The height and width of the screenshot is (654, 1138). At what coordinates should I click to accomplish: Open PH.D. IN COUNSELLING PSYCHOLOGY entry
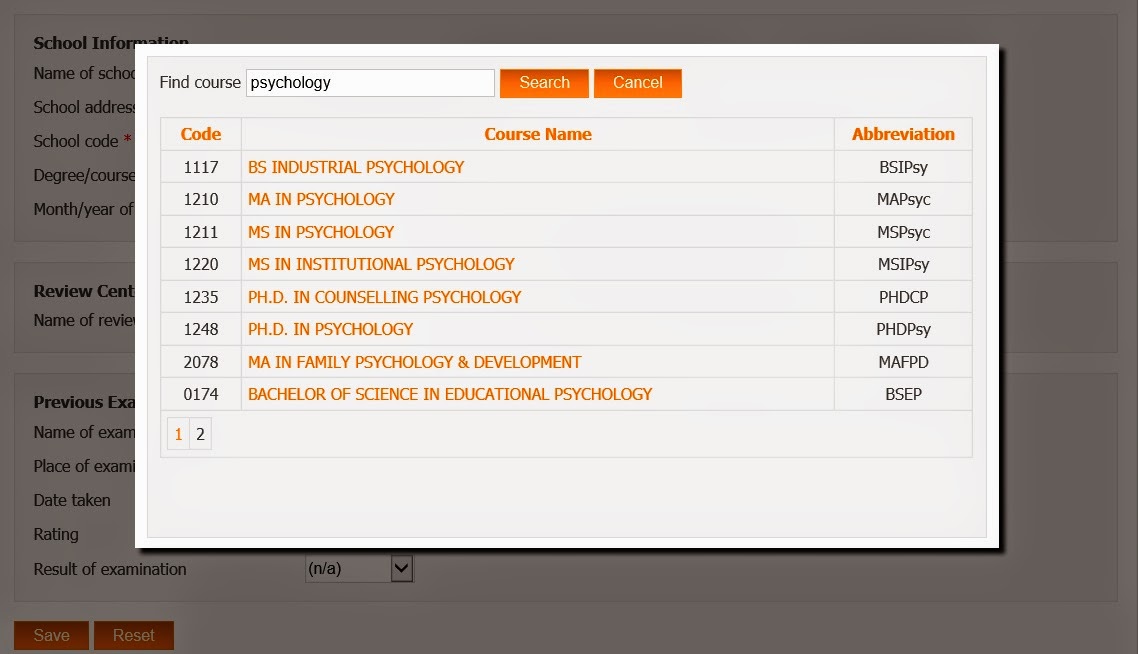point(384,297)
